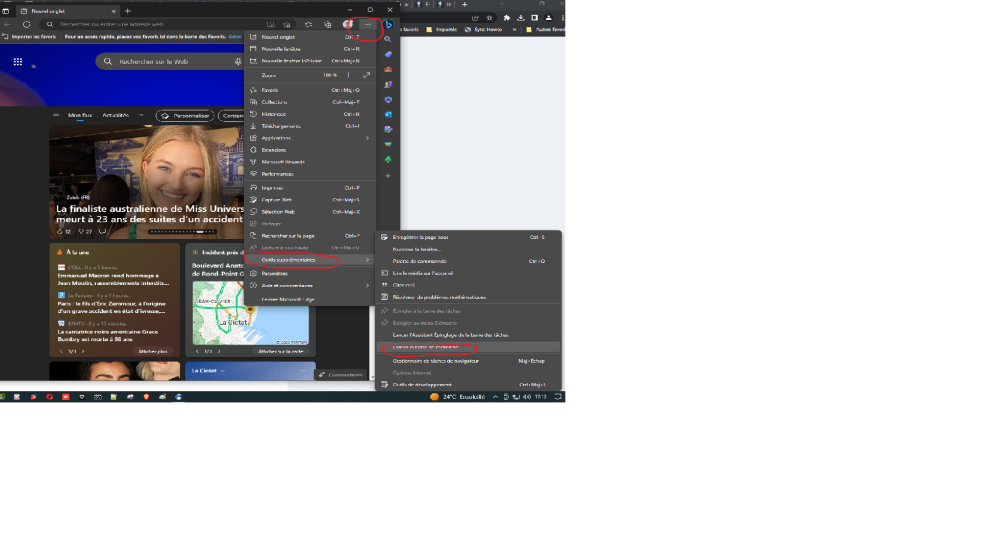Image resolution: width=1000 pixels, height=549 pixels.
Task: Open Edge's three-dot Settings and more menu
Action: pos(368,24)
